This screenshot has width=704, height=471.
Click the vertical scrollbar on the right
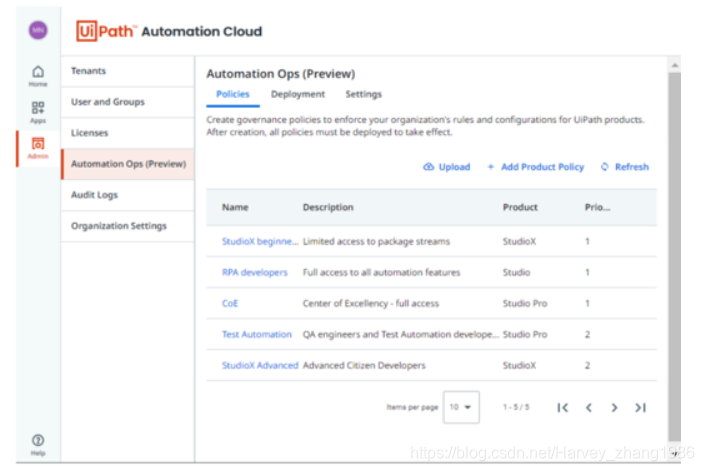coord(674,250)
